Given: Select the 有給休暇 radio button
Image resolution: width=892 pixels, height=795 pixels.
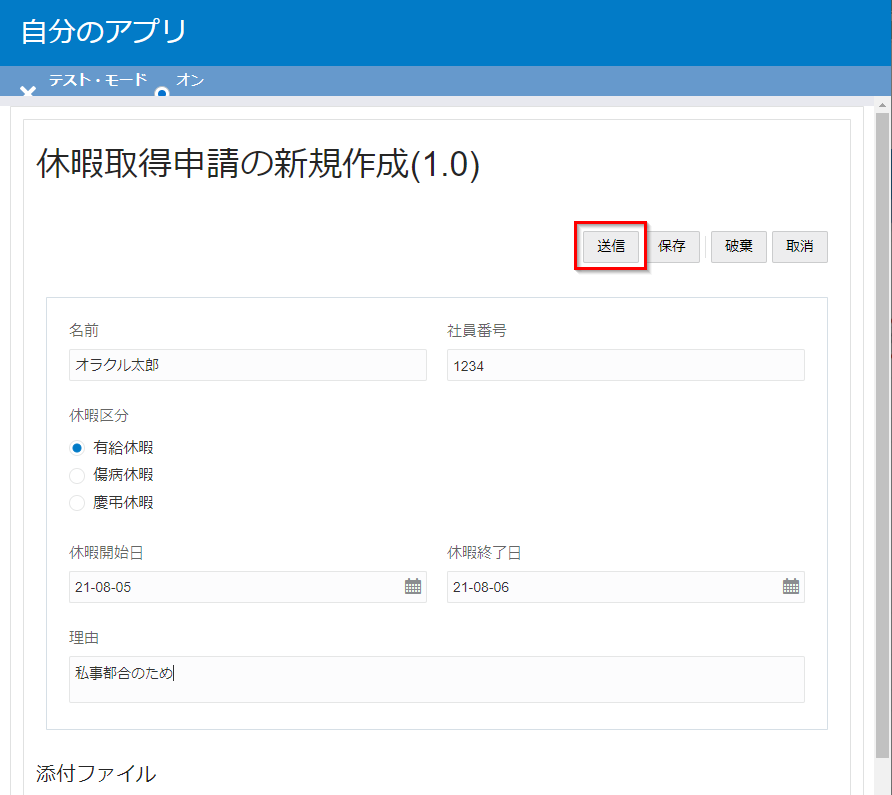Looking at the screenshot, I should 77,448.
